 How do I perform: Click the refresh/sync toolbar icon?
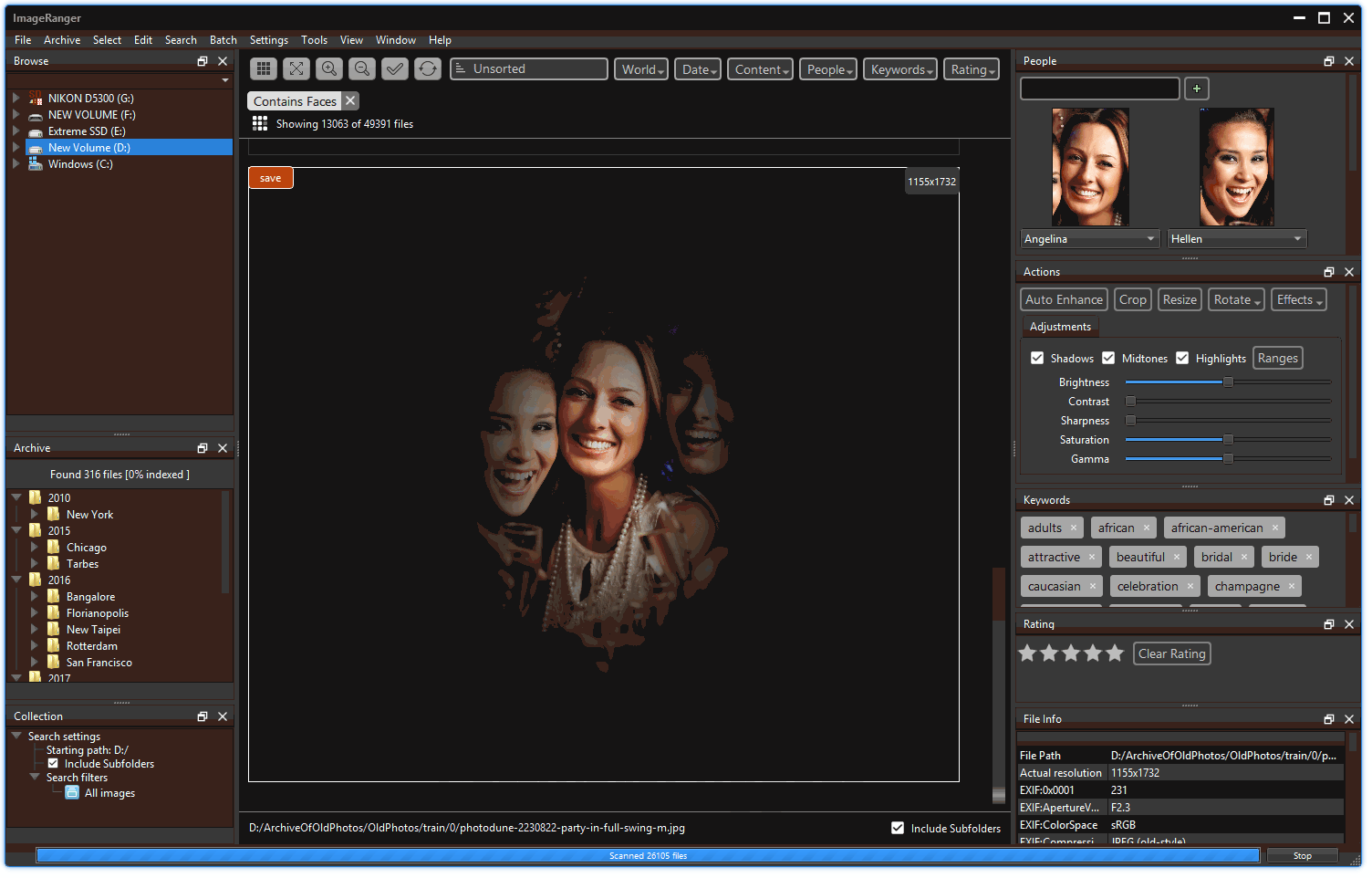427,68
